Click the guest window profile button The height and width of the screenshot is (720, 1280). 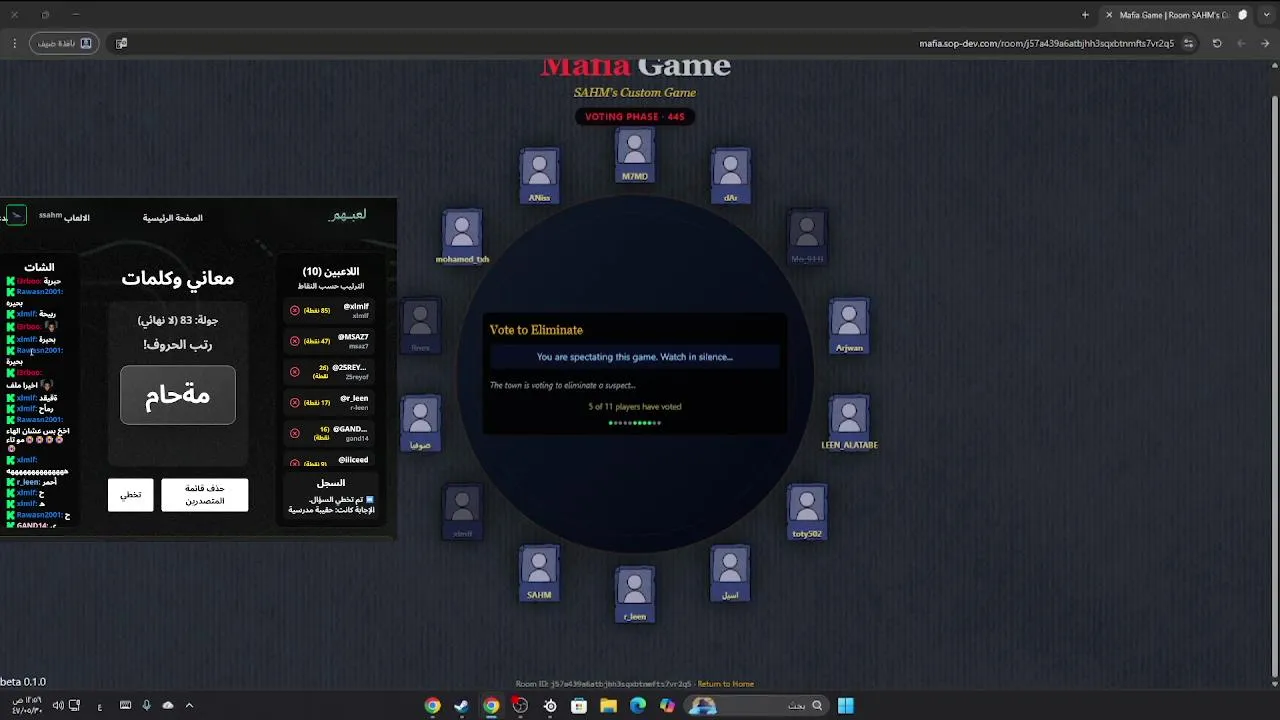tap(64, 43)
